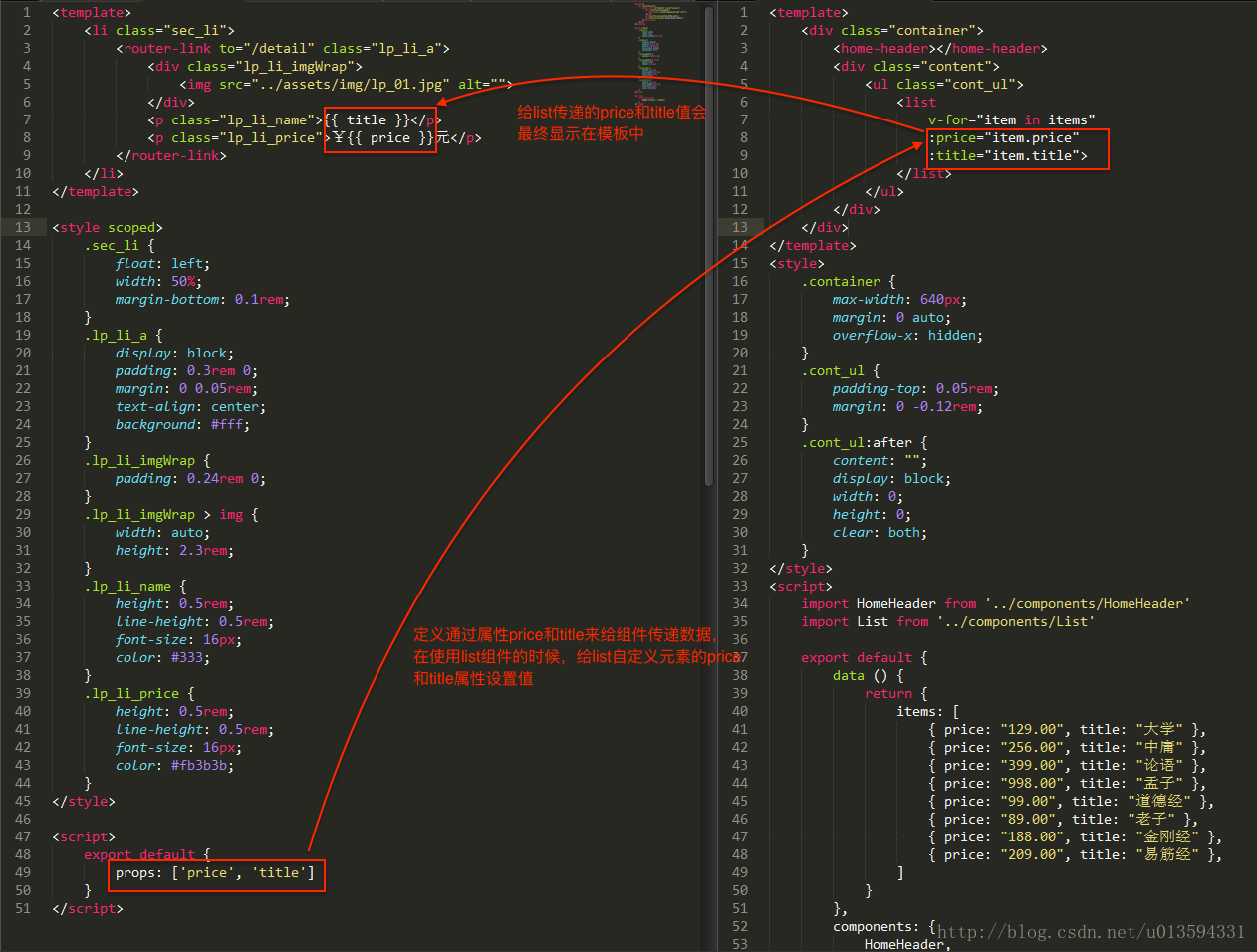The width and height of the screenshot is (1257, 952).
Task: Click margin: 0 -0.12rem; declaration
Action: point(907,406)
